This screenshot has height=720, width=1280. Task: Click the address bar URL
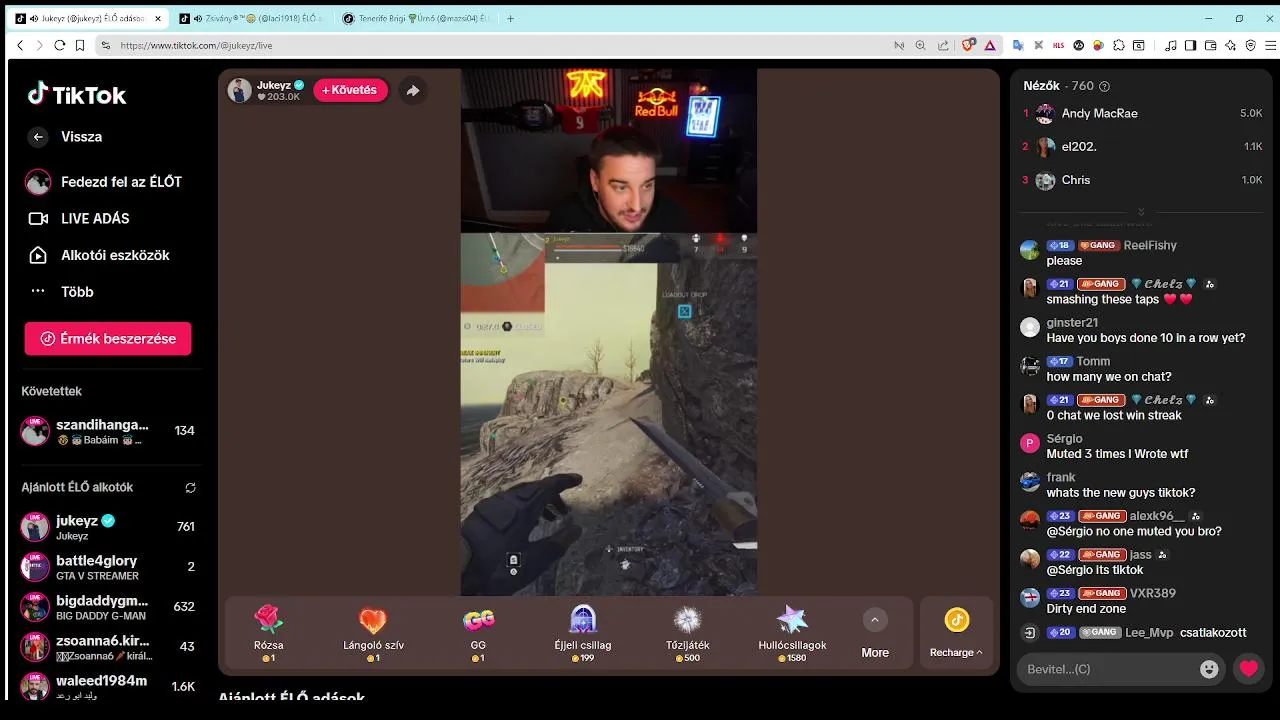tap(196, 46)
